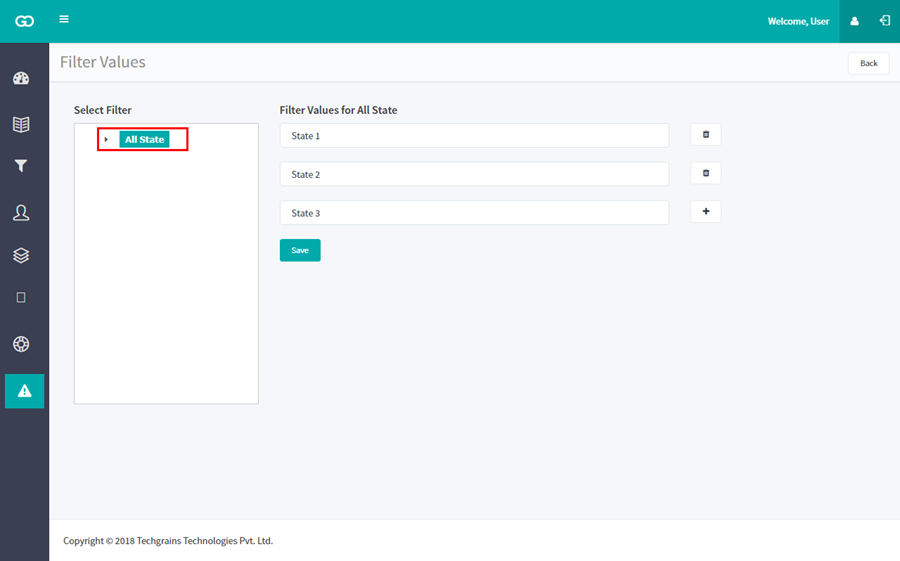
Task: Open the funnel filter sidebar icon
Action: click(x=21, y=166)
